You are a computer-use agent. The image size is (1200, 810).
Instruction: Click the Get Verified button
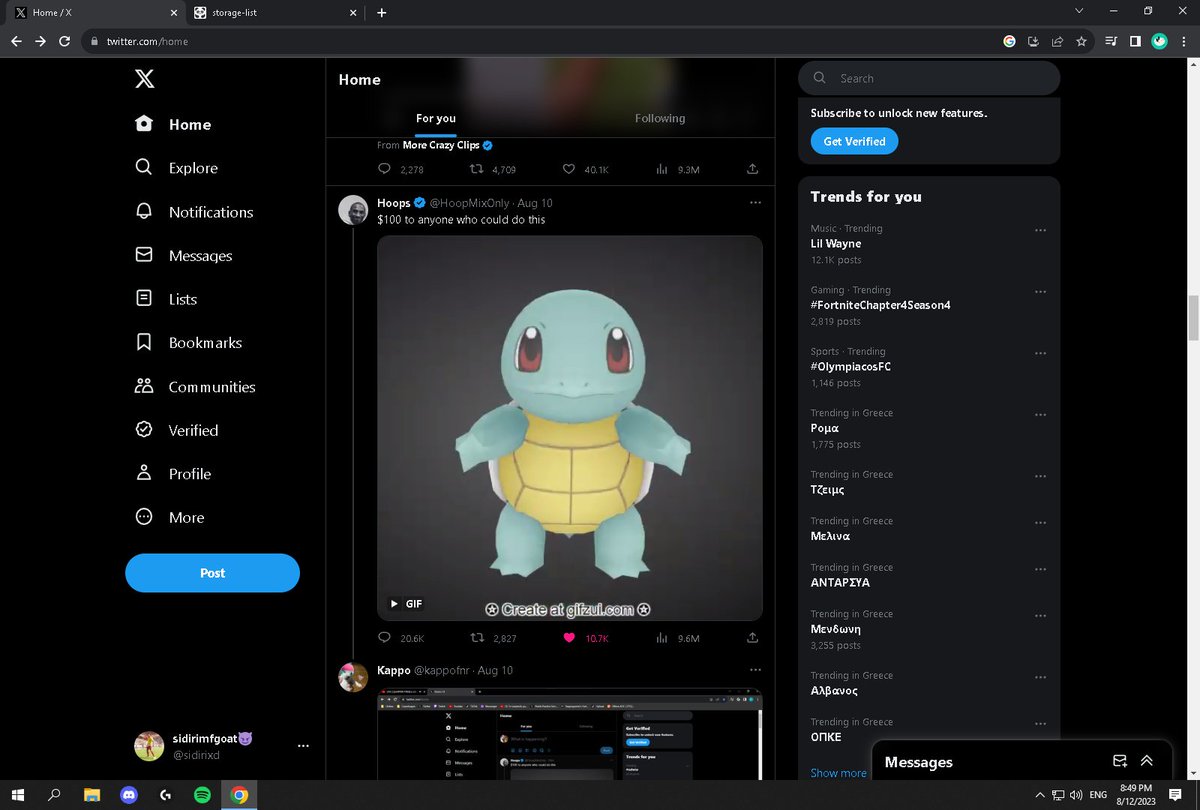coord(854,142)
